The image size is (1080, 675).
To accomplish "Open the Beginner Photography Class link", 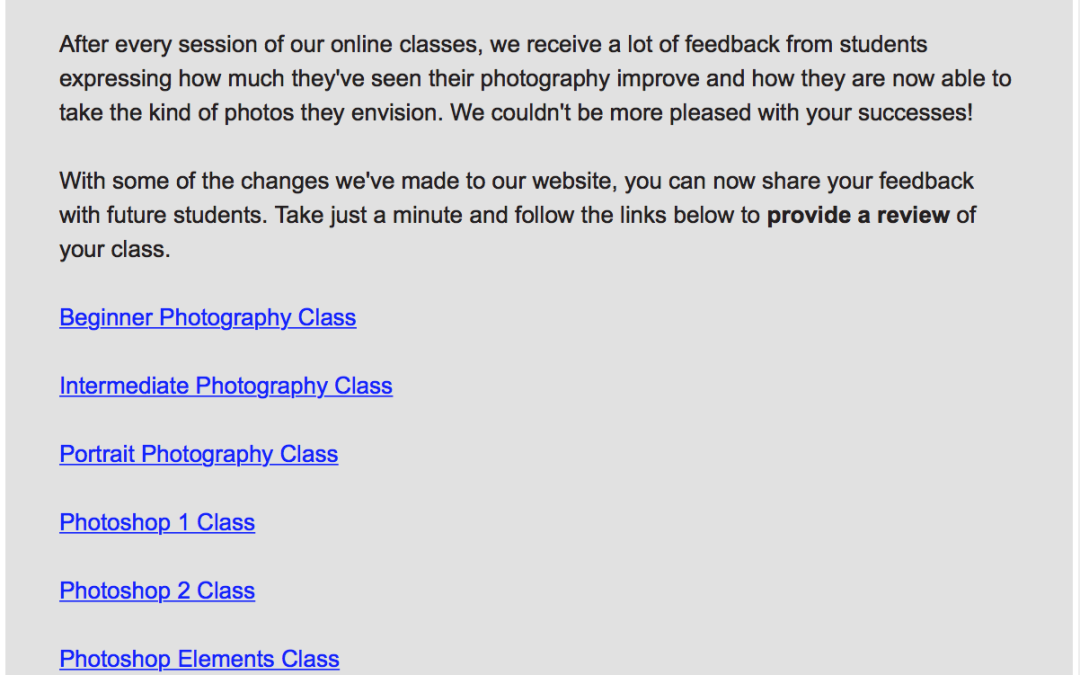I will (207, 318).
